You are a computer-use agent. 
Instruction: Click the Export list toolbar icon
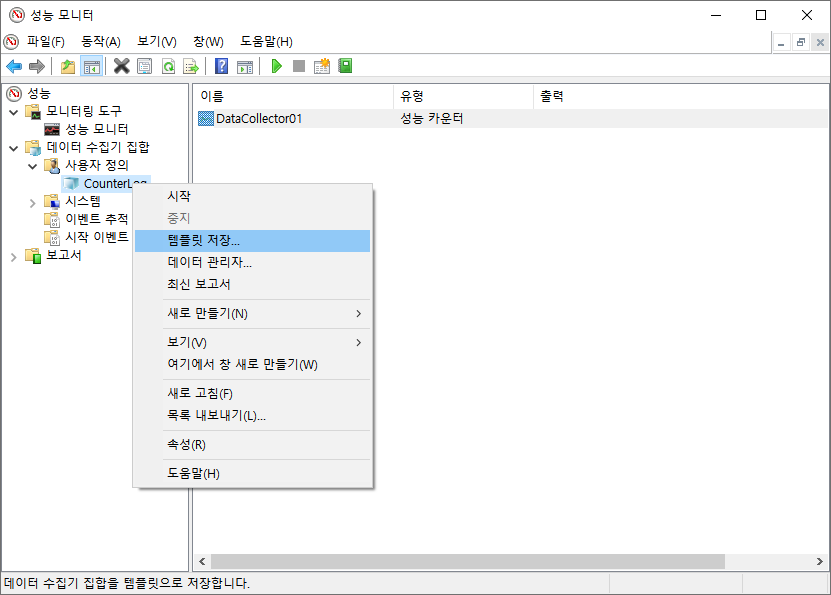191,66
